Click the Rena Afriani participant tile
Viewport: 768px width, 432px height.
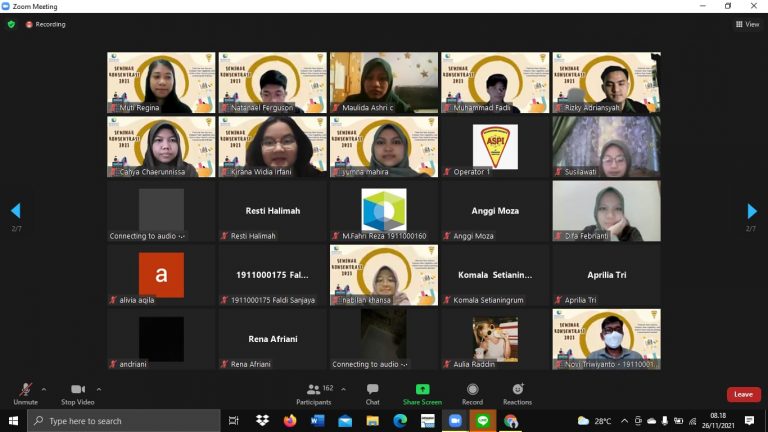tap(272, 339)
